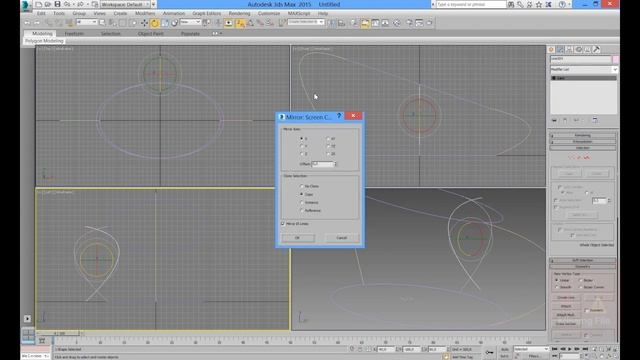Screen dimensions: 640x360
Task: Click the Configure Modifier Sets icon
Action: tap(595, 120)
